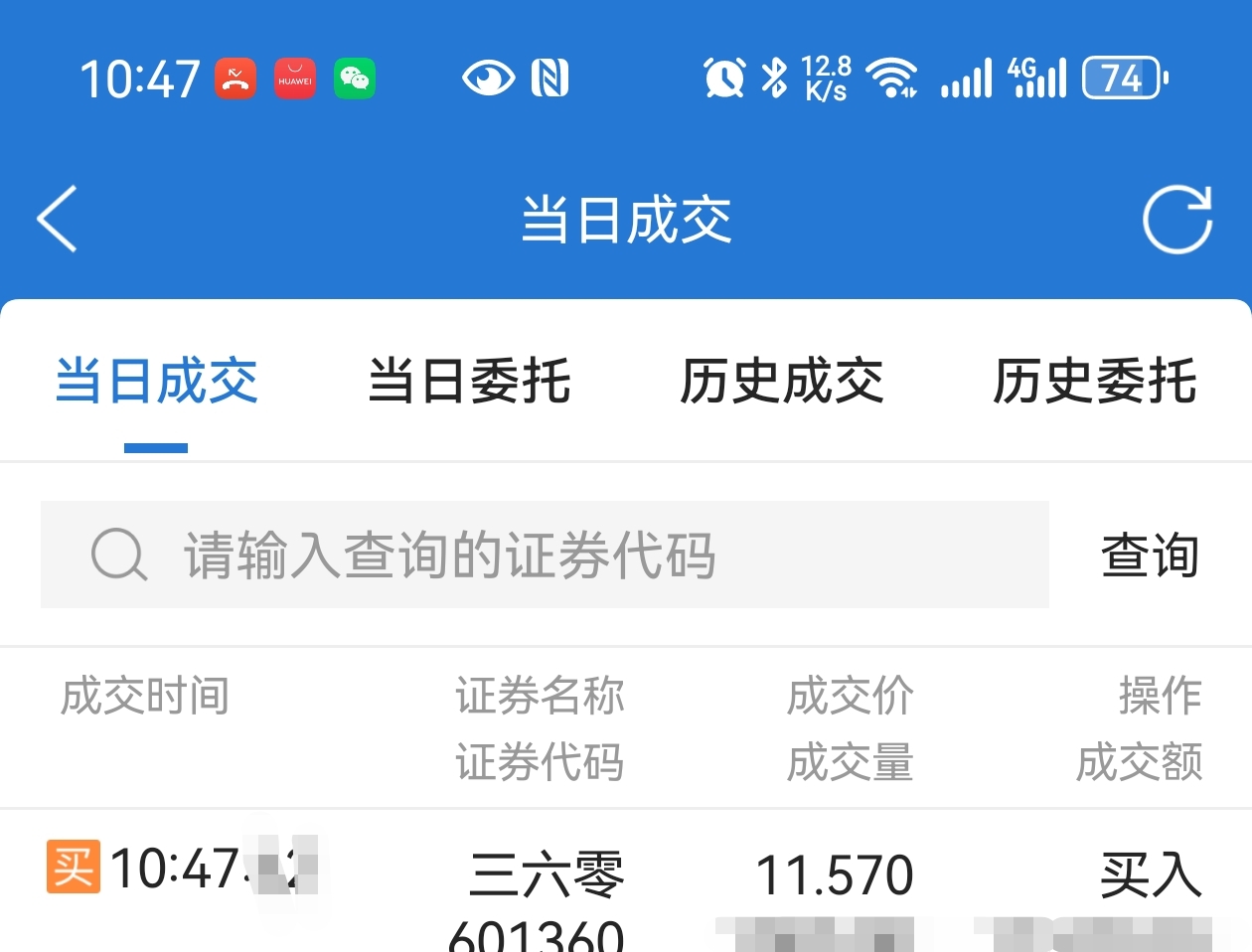Tap the Bluetooth status icon

(x=774, y=78)
